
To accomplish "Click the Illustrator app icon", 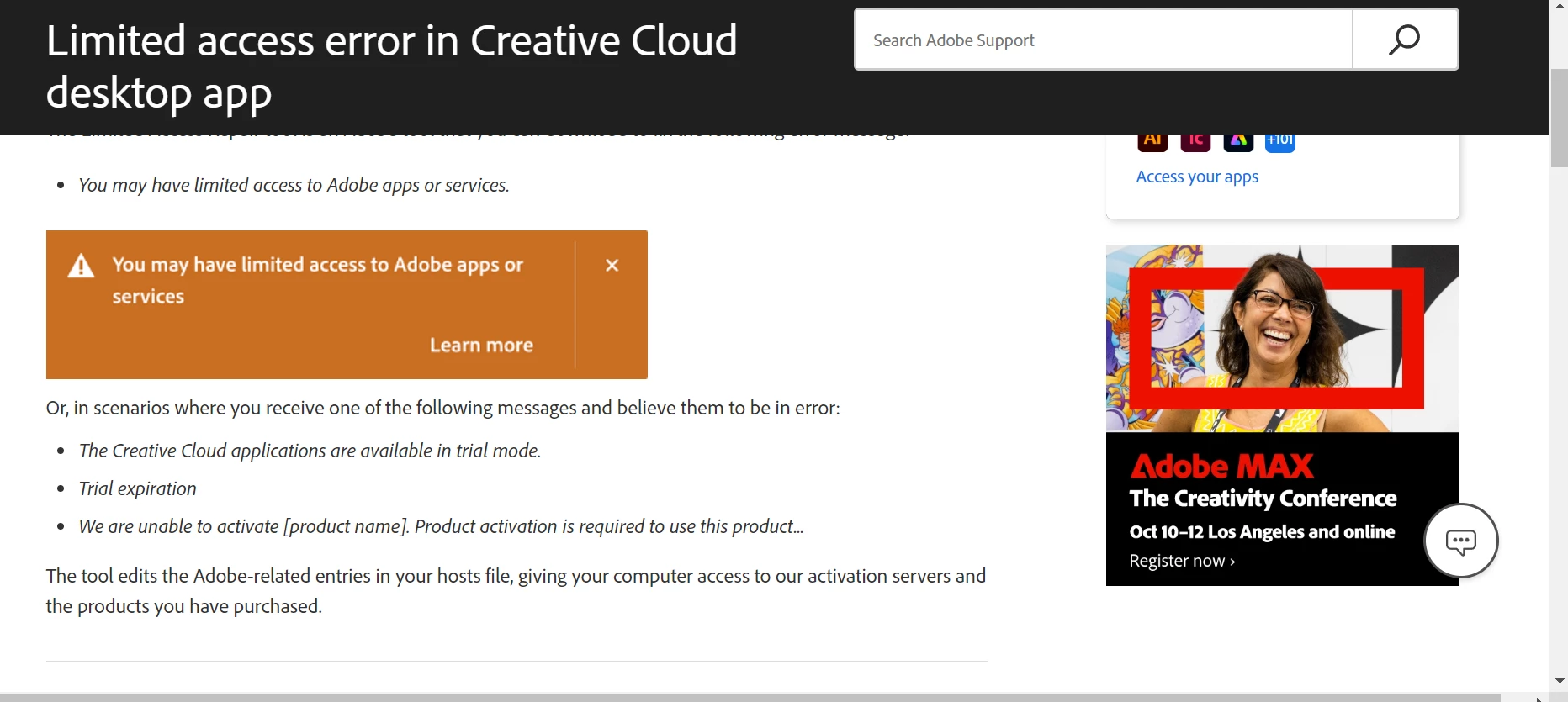I will [1153, 142].
